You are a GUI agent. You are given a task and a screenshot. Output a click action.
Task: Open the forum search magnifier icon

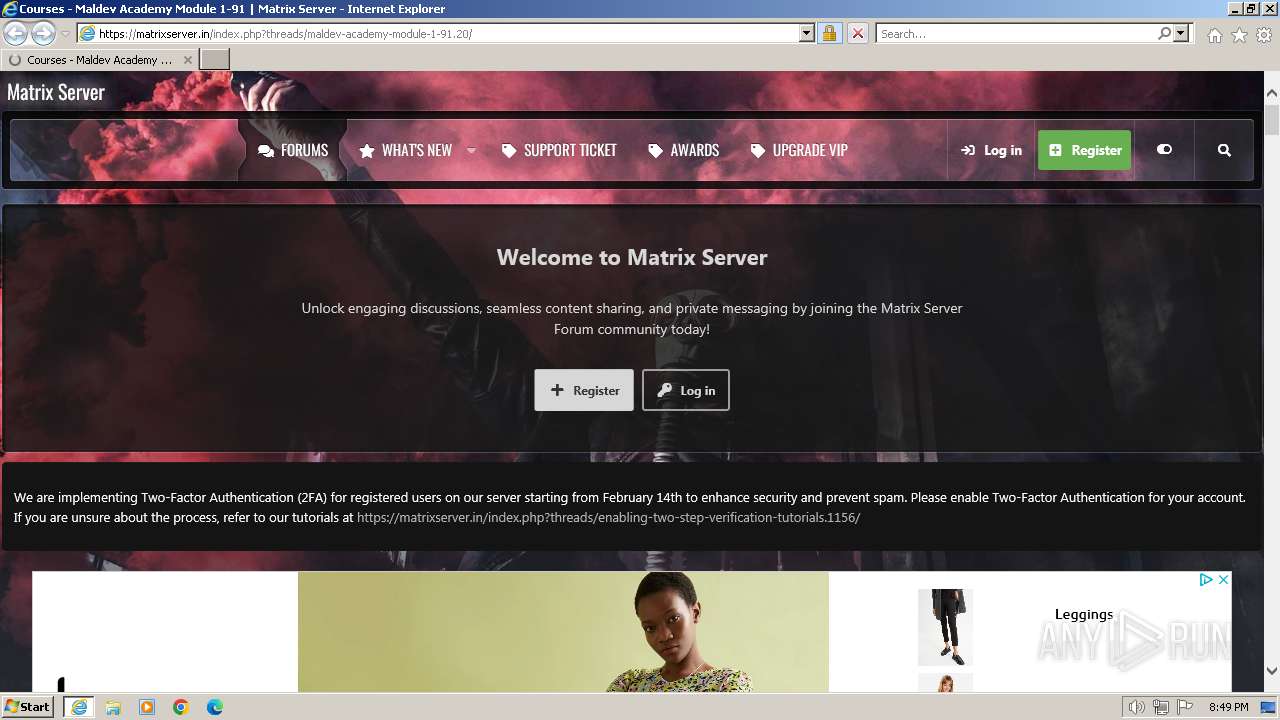coord(1224,150)
